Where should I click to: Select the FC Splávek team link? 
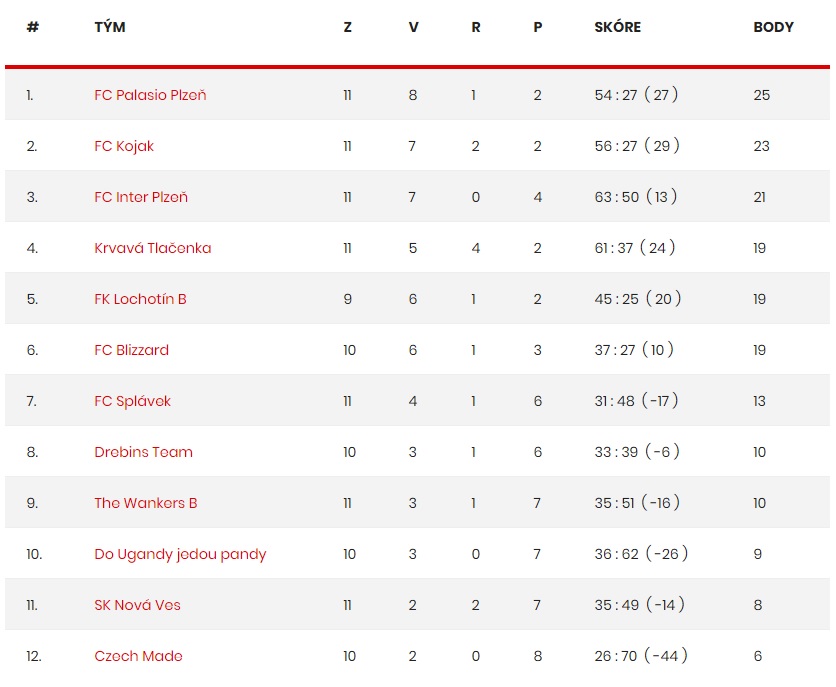[133, 401]
